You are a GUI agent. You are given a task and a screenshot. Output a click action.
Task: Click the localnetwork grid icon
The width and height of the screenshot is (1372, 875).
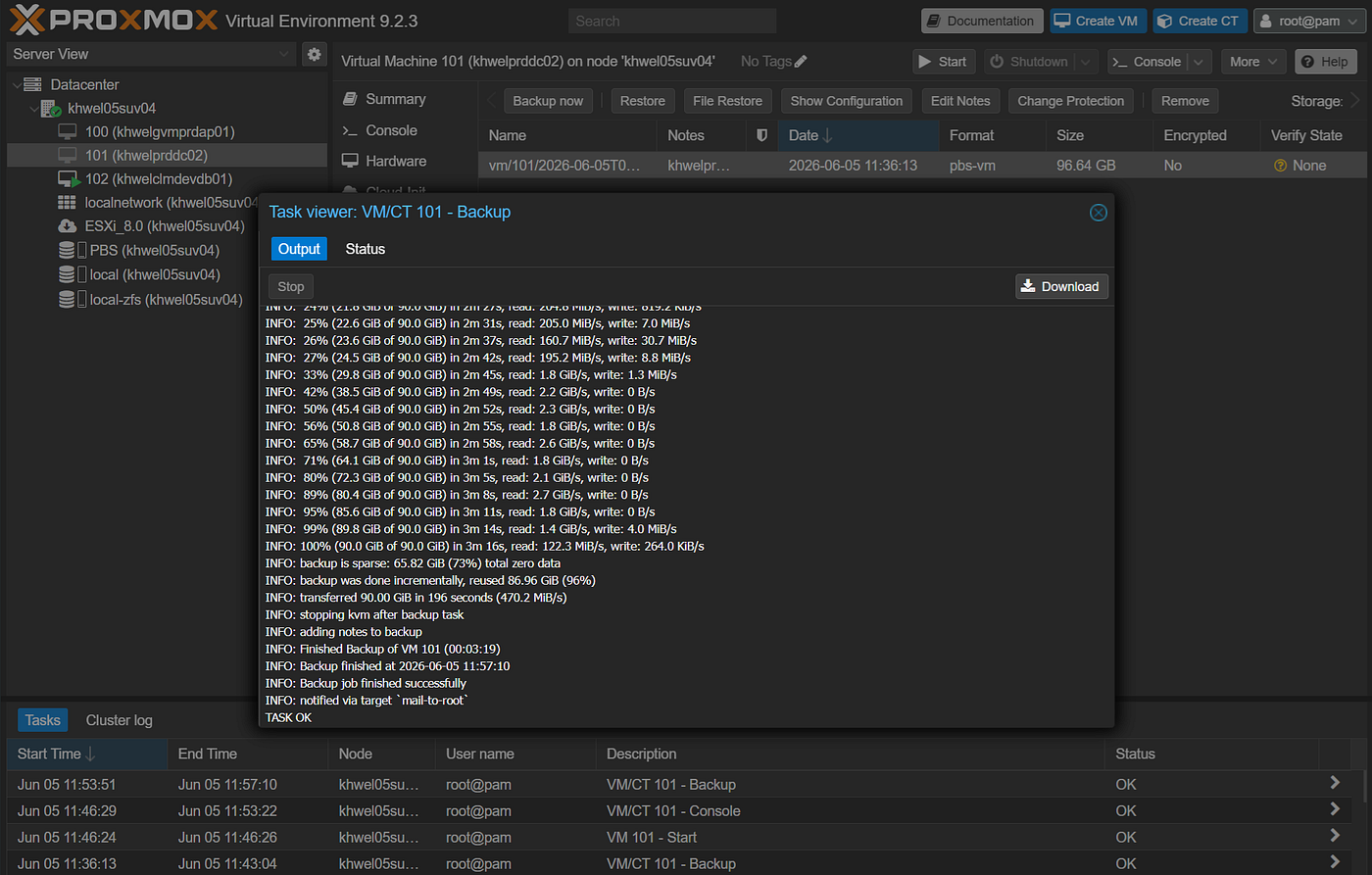point(67,203)
